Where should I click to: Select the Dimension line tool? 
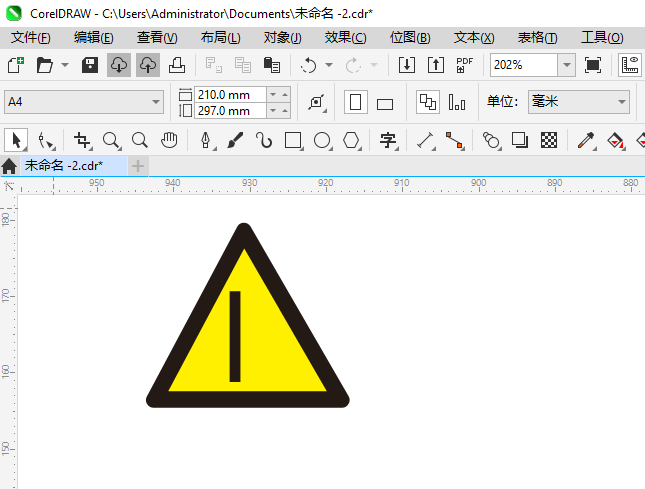pos(426,140)
